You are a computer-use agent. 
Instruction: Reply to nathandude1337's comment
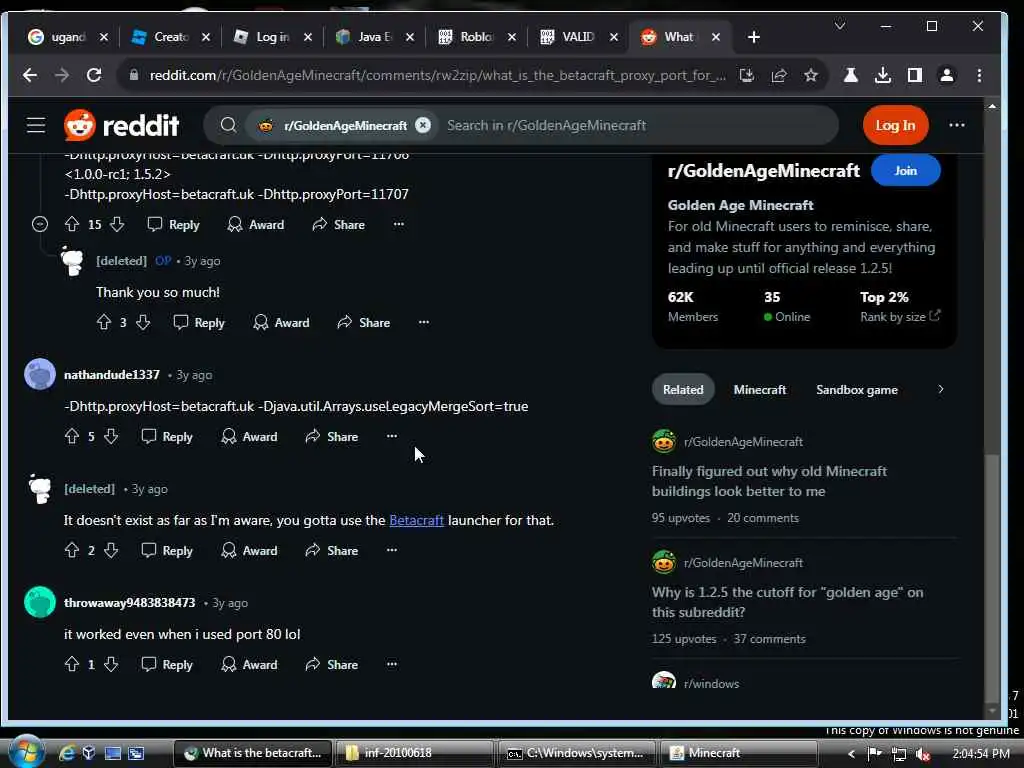pos(167,436)
